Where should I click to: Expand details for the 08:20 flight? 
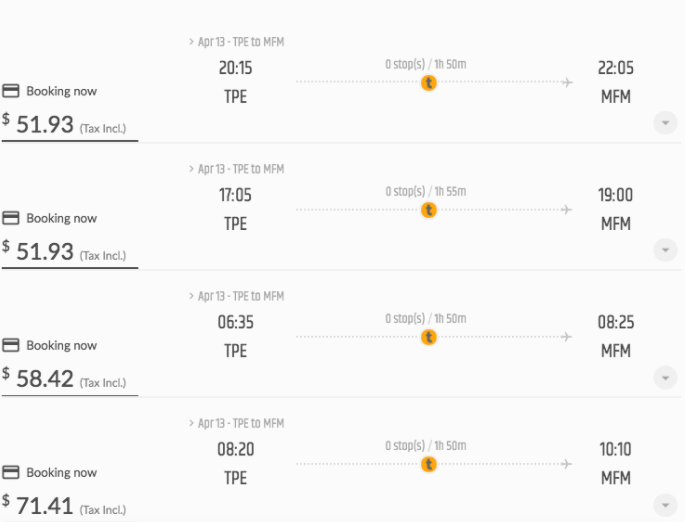[x=665, y=505]
